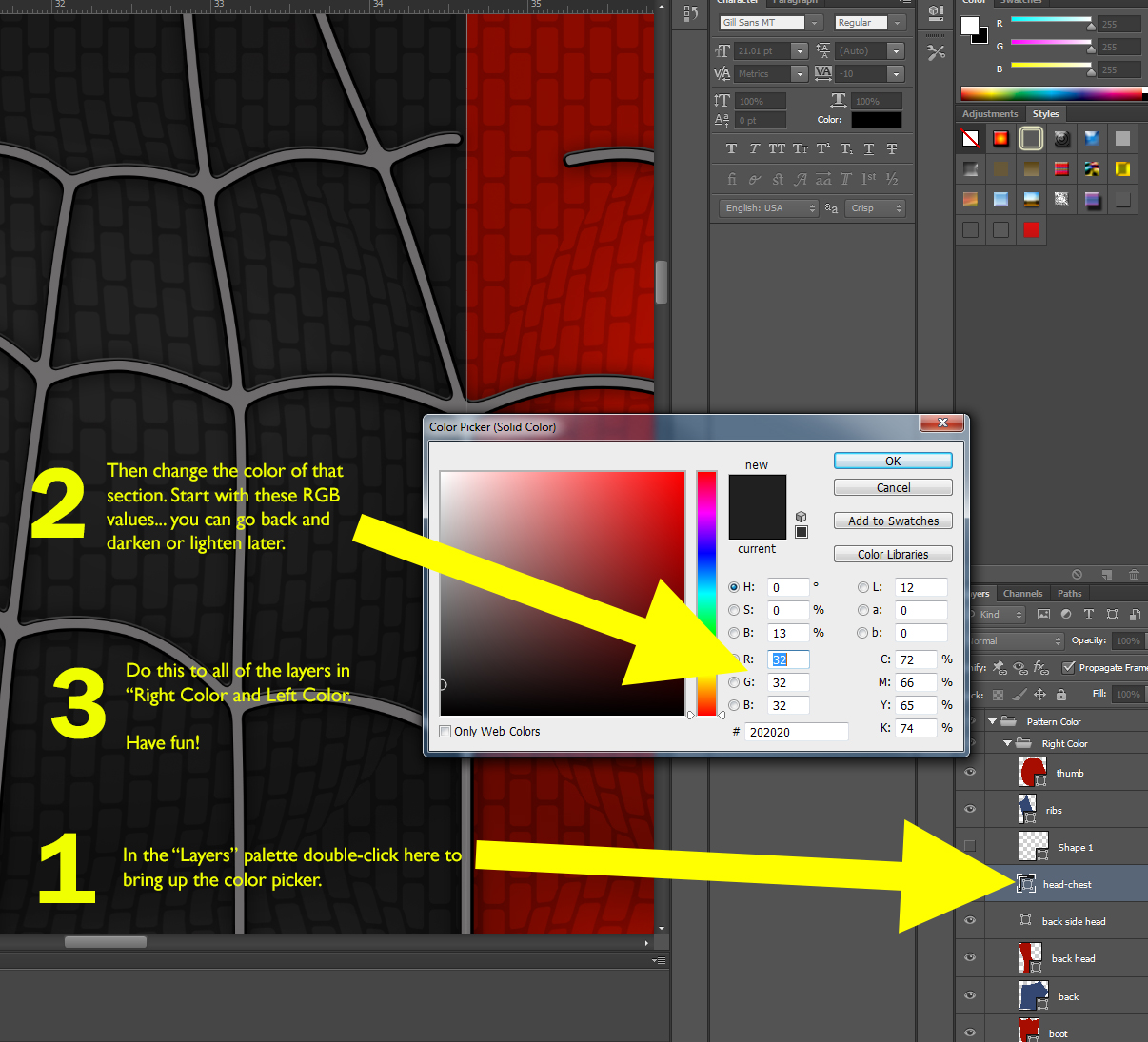This screenshot has width=1148, height=1042.
Task: Open the Metrics kerning dropdown
Action: pyautogui.click(x=800, y=73)
